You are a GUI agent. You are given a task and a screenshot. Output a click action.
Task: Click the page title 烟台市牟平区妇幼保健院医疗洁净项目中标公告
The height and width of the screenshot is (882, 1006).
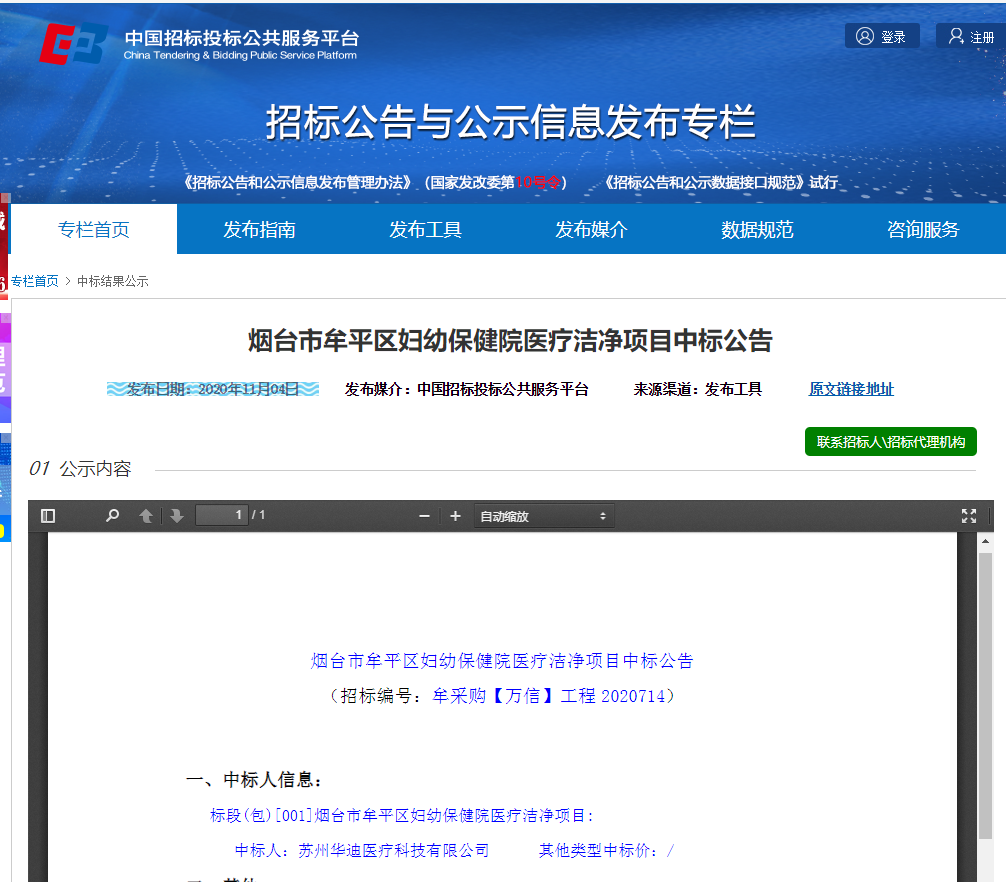(510, 341)
